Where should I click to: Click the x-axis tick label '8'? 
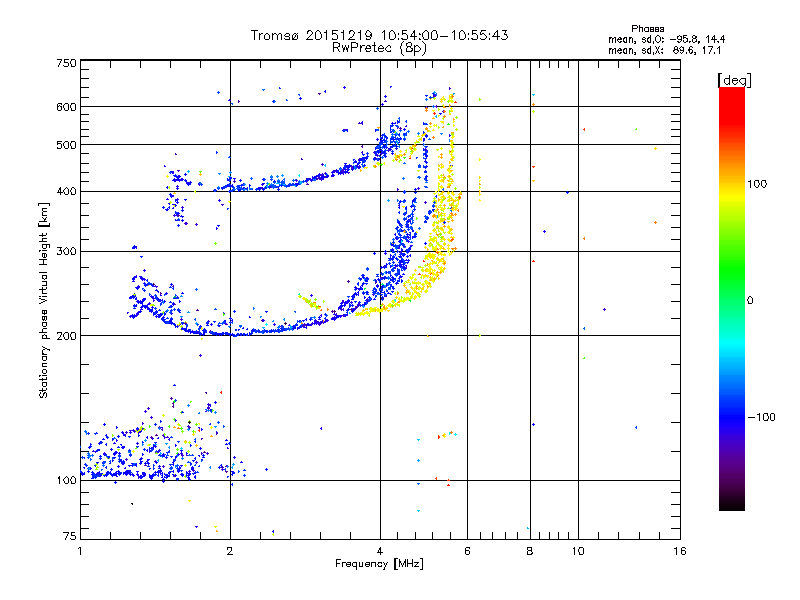(x=530, y=551)
